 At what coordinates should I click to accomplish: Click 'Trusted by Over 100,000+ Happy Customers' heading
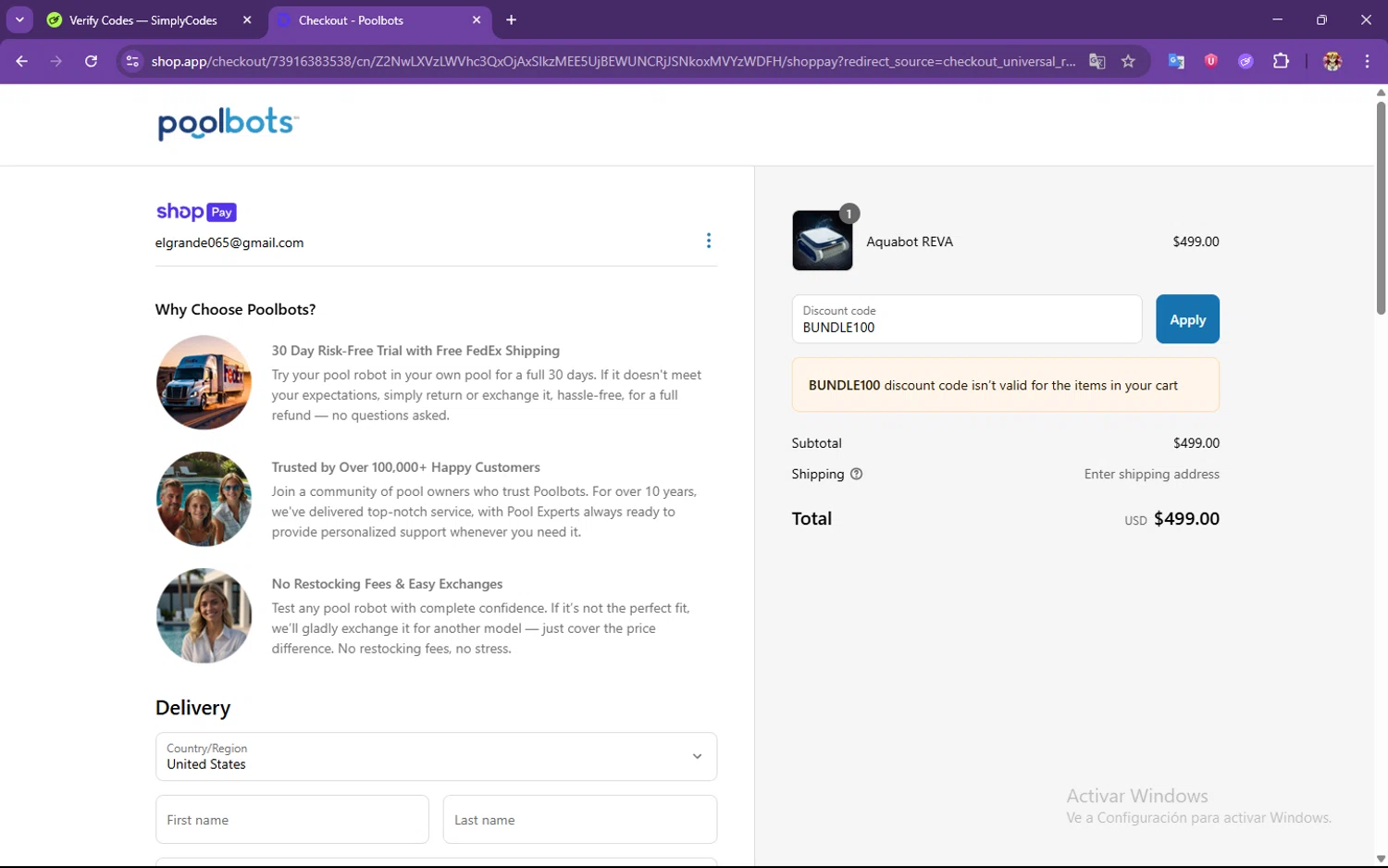(406, 467)
